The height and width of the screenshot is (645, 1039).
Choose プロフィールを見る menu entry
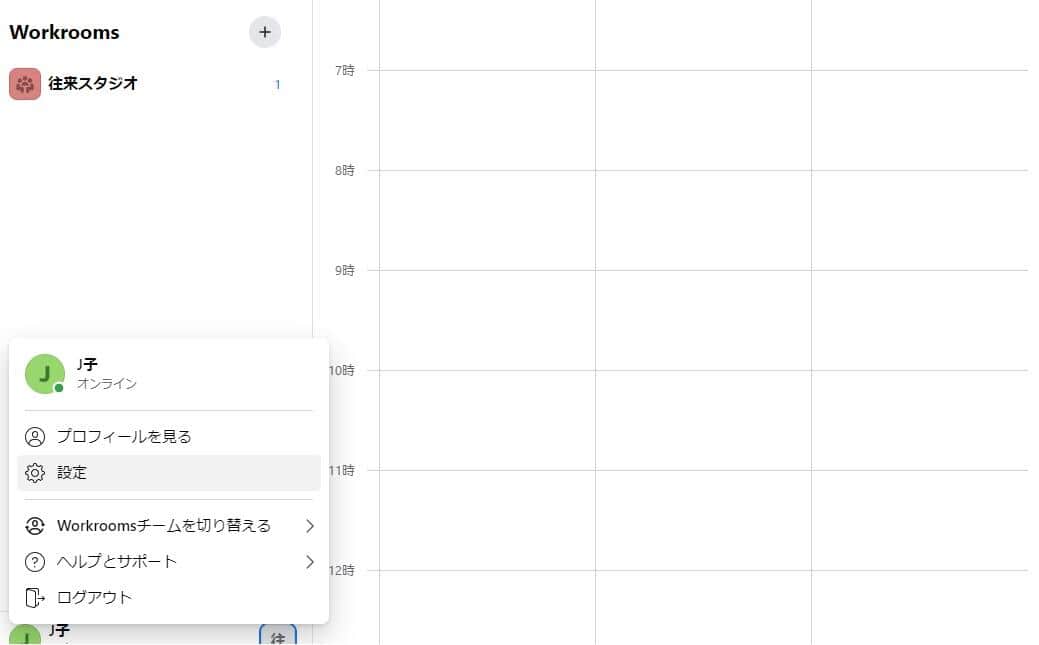click(124, 437)
